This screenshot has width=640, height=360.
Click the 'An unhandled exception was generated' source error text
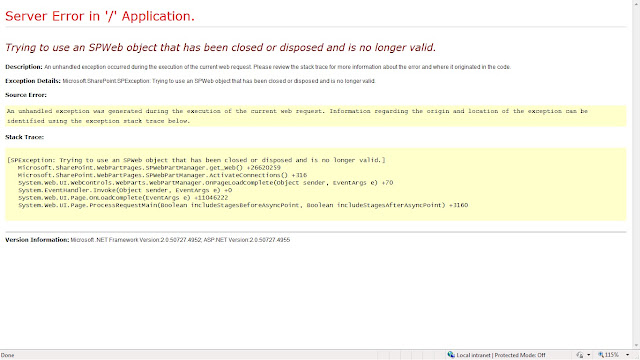(297, 116)
